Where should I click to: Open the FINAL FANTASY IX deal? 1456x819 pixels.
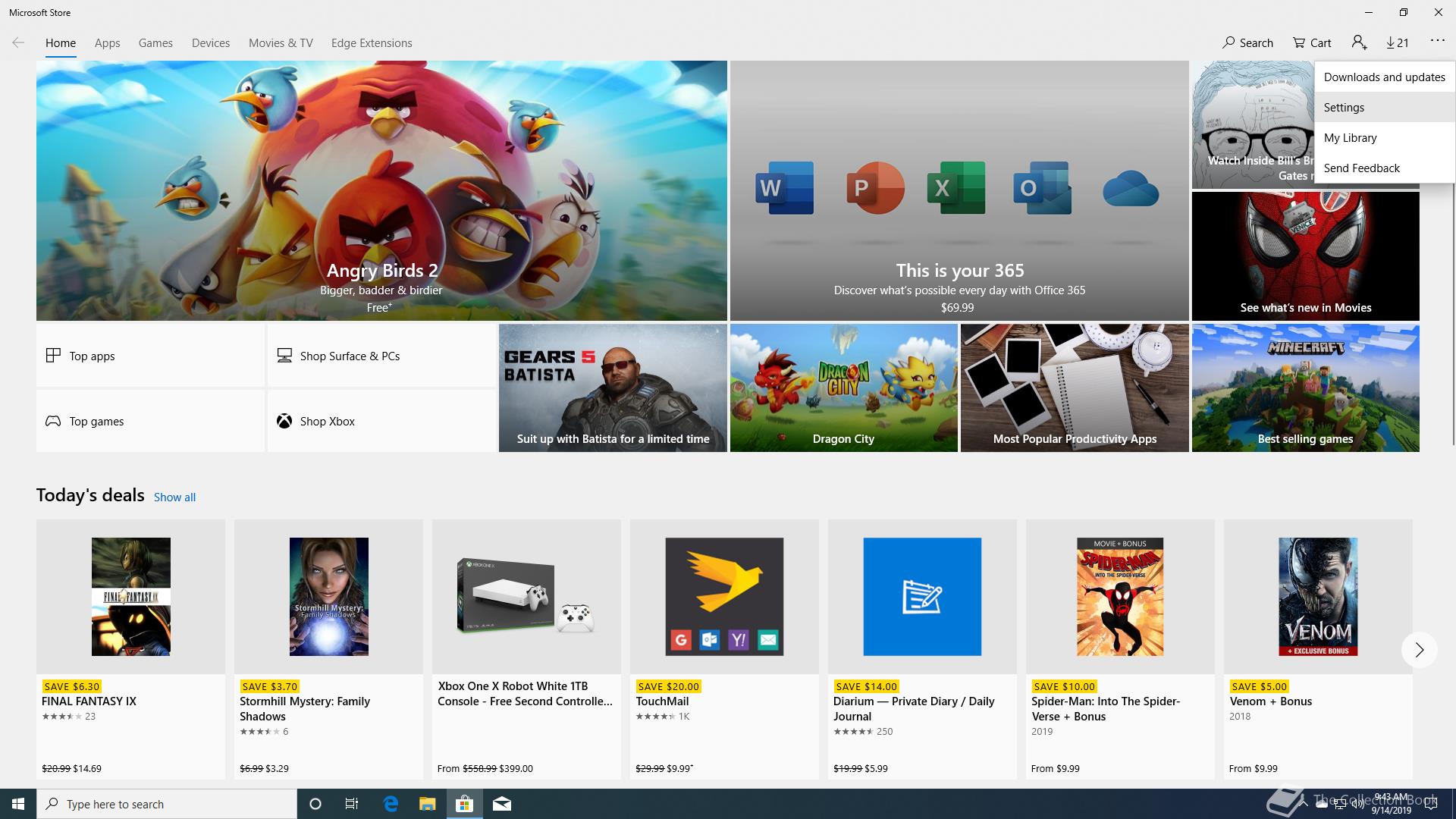pyautogui.click(x=130, y=649)
